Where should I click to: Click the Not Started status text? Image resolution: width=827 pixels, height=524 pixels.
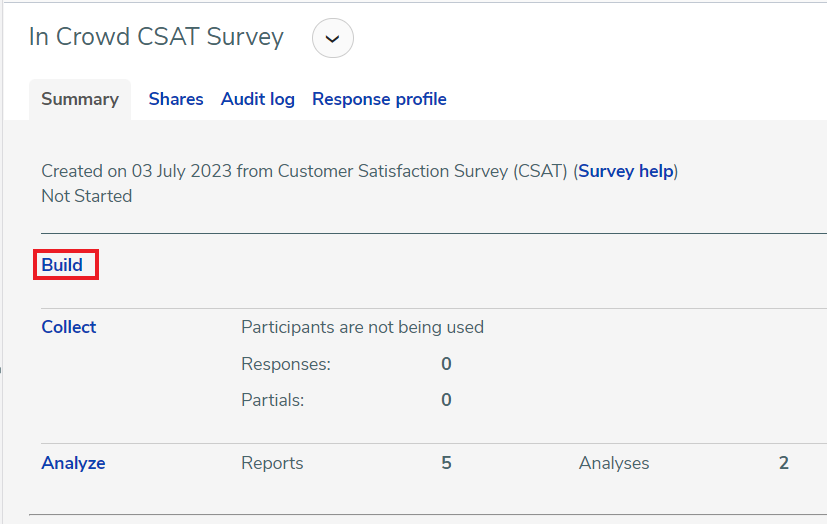(87, 196)
